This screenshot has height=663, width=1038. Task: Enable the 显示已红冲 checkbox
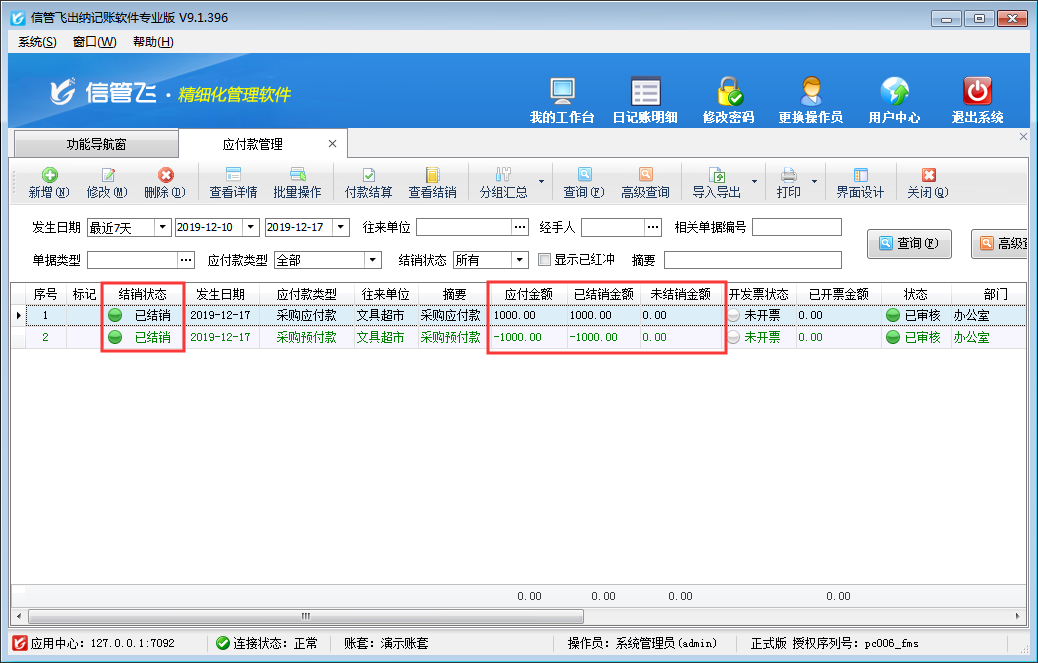pyautogui.click(x=545, y=260)
